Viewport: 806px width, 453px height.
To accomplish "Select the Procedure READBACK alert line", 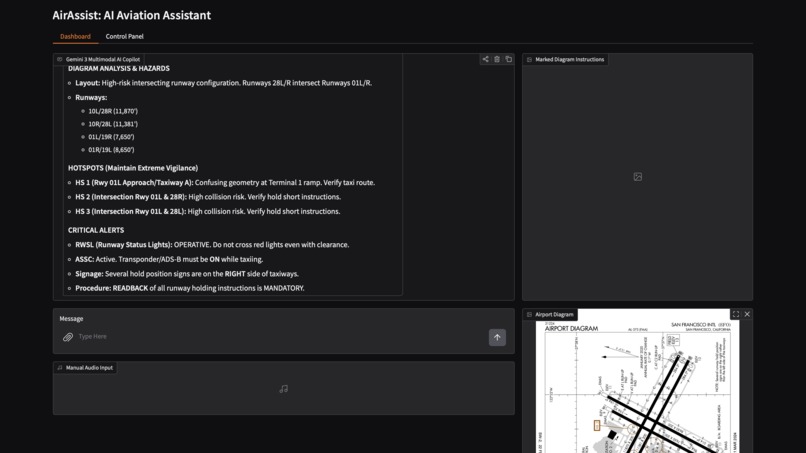I will point(190,288).
